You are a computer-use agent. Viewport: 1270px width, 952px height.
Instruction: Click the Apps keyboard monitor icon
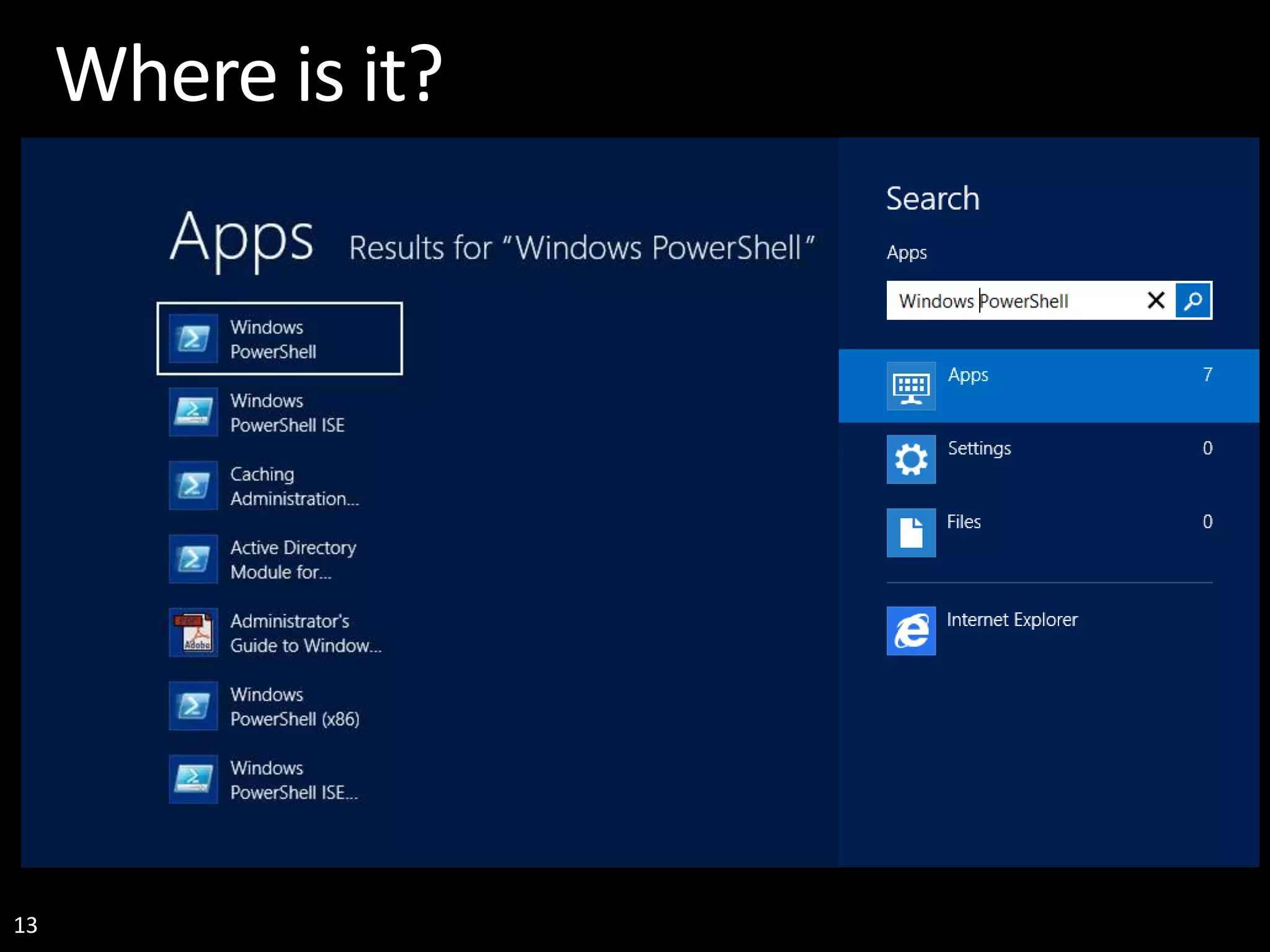911,386
